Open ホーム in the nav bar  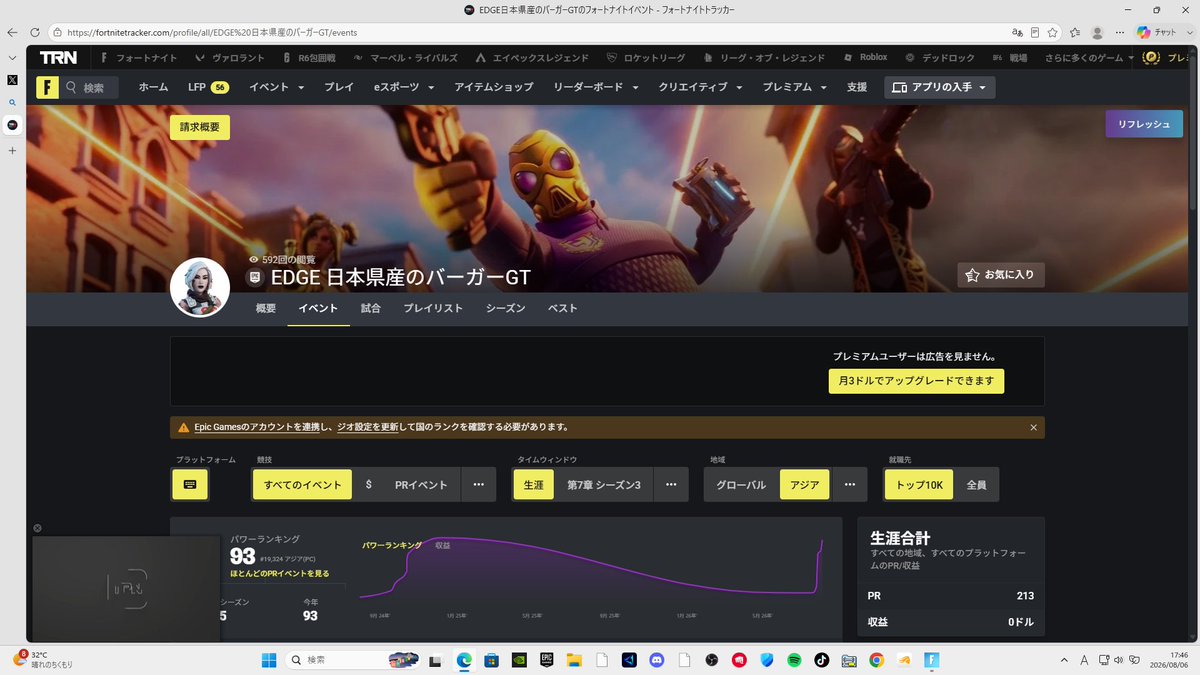[153, 87]
